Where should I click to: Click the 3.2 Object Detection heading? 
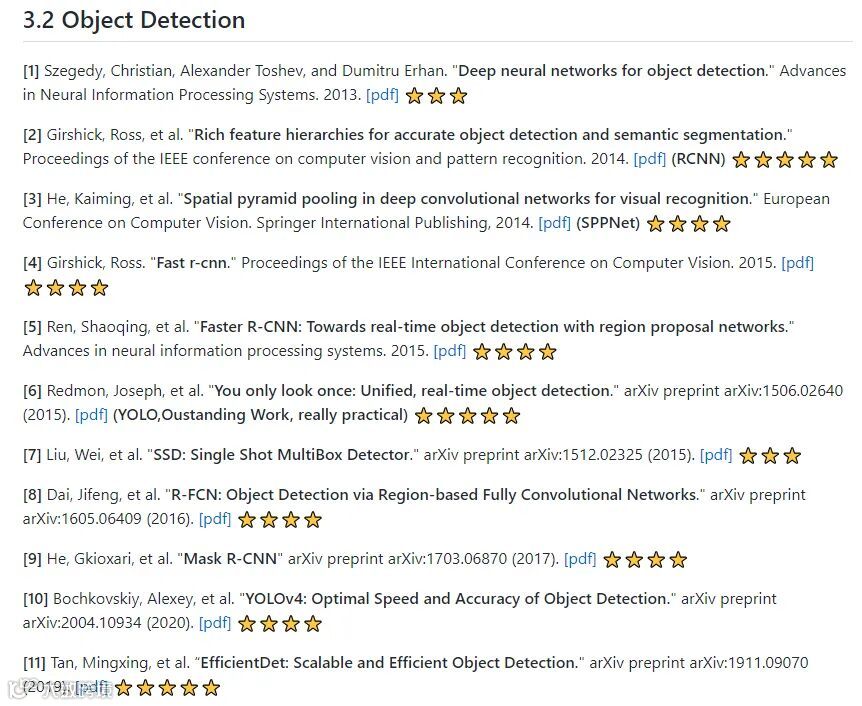134,20
